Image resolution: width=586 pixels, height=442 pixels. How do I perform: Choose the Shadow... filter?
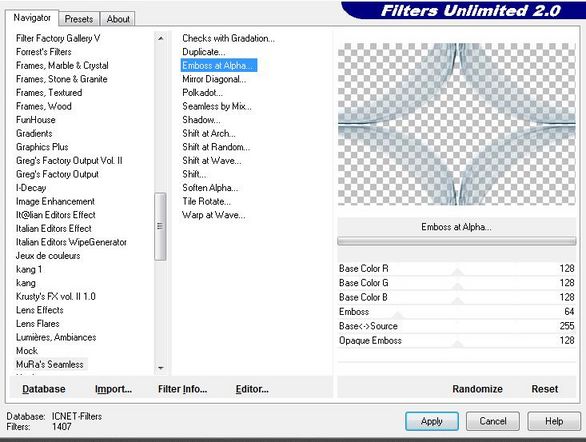click(x=201, y=120)
